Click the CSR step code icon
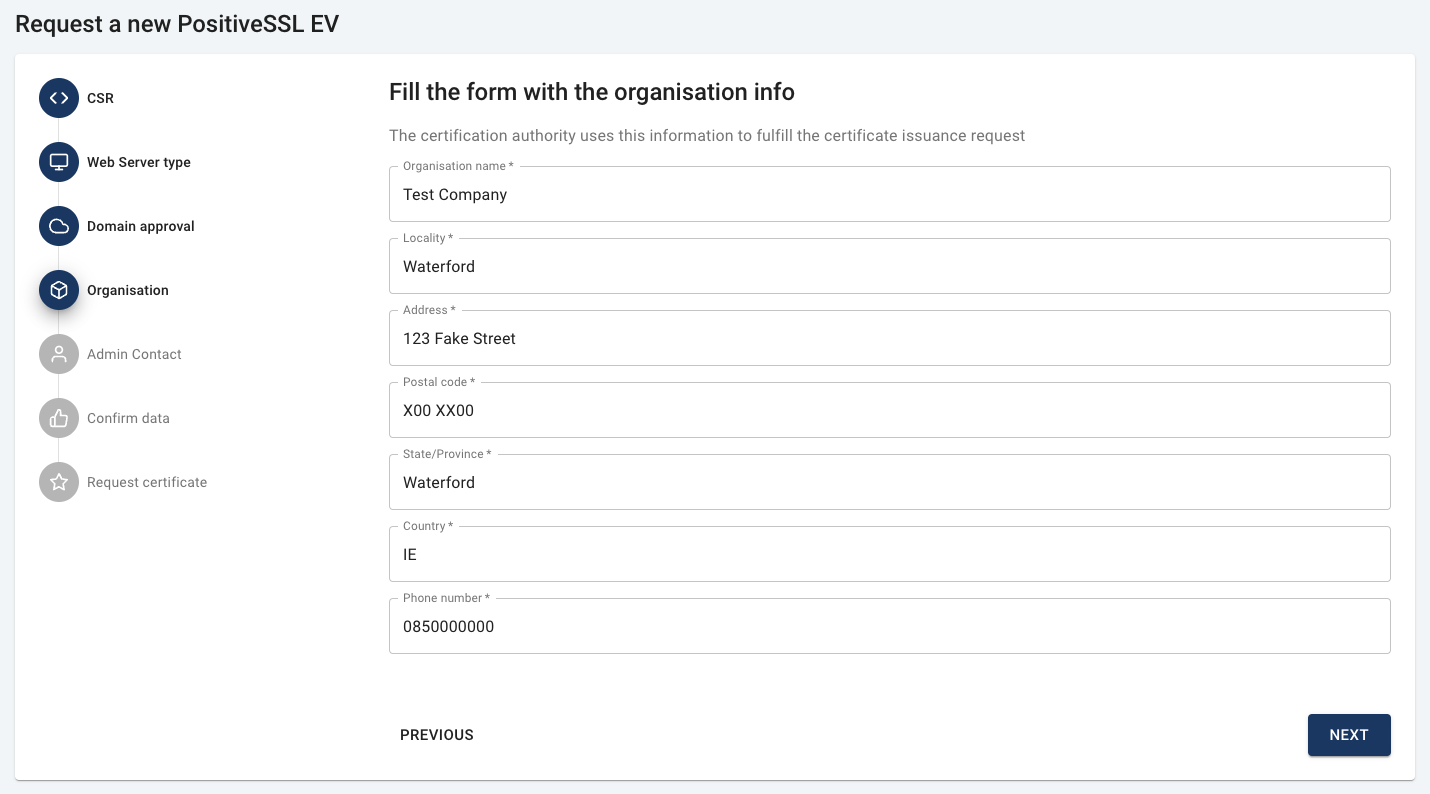The image size is (1430, 794). click(x=59, y=98)
